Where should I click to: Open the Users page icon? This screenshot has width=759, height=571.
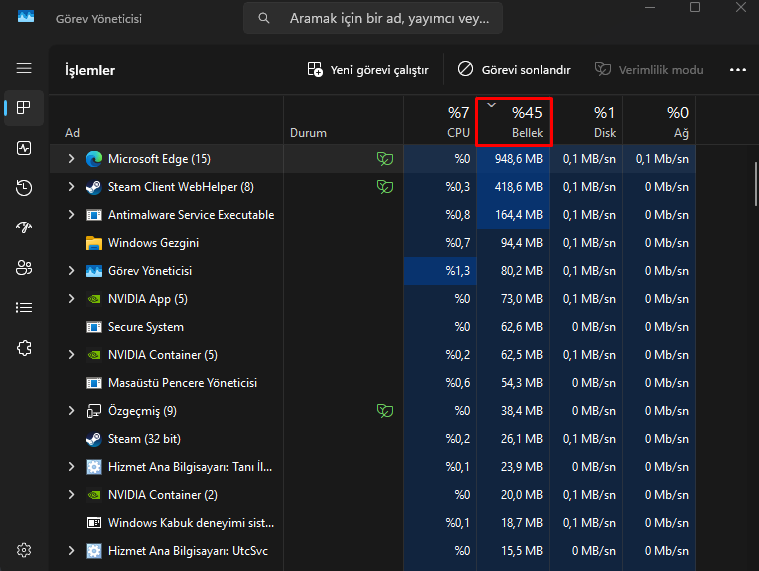(24, 268)
